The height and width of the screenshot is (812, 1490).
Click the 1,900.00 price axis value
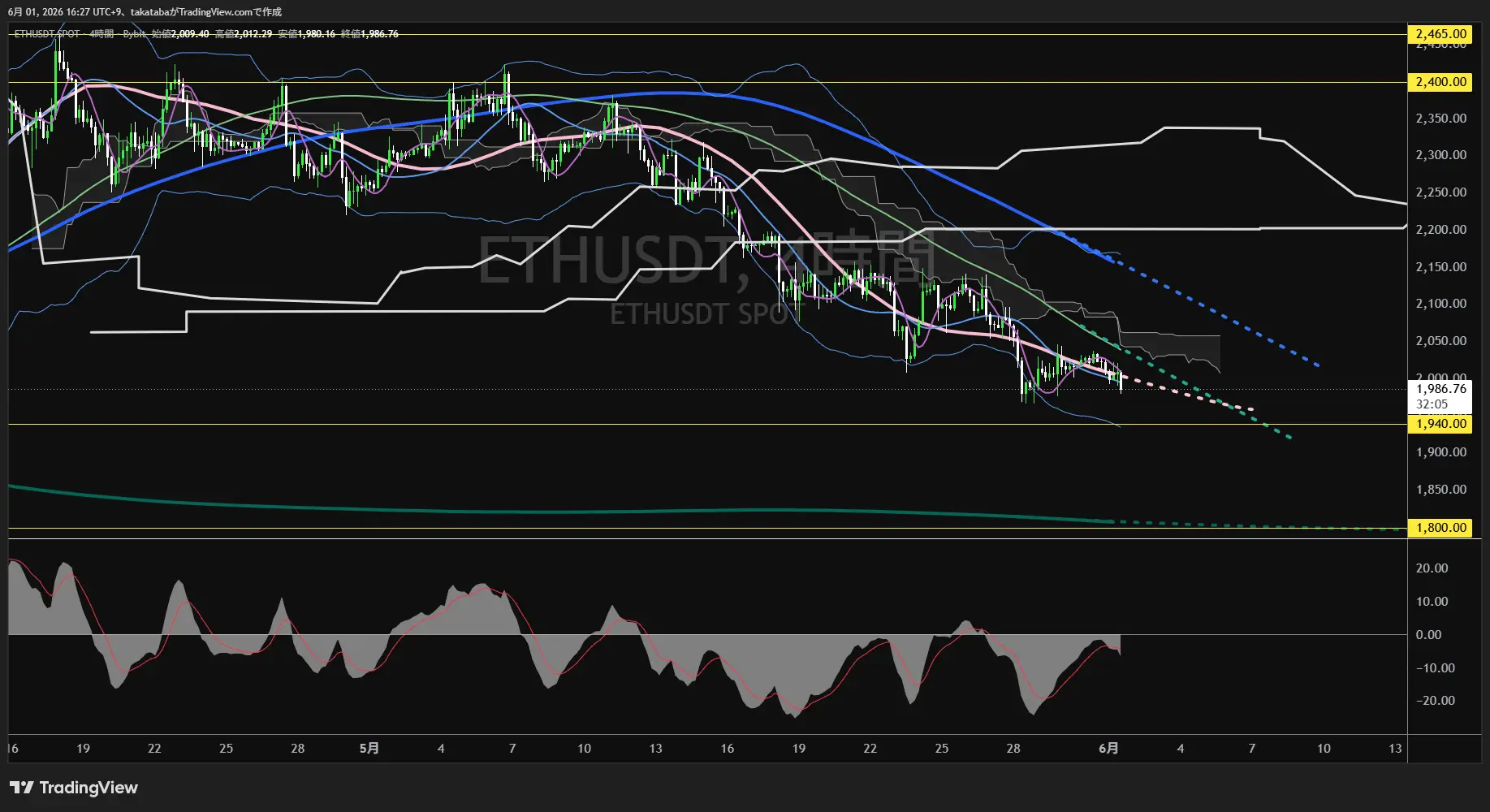click(1441, 452)
